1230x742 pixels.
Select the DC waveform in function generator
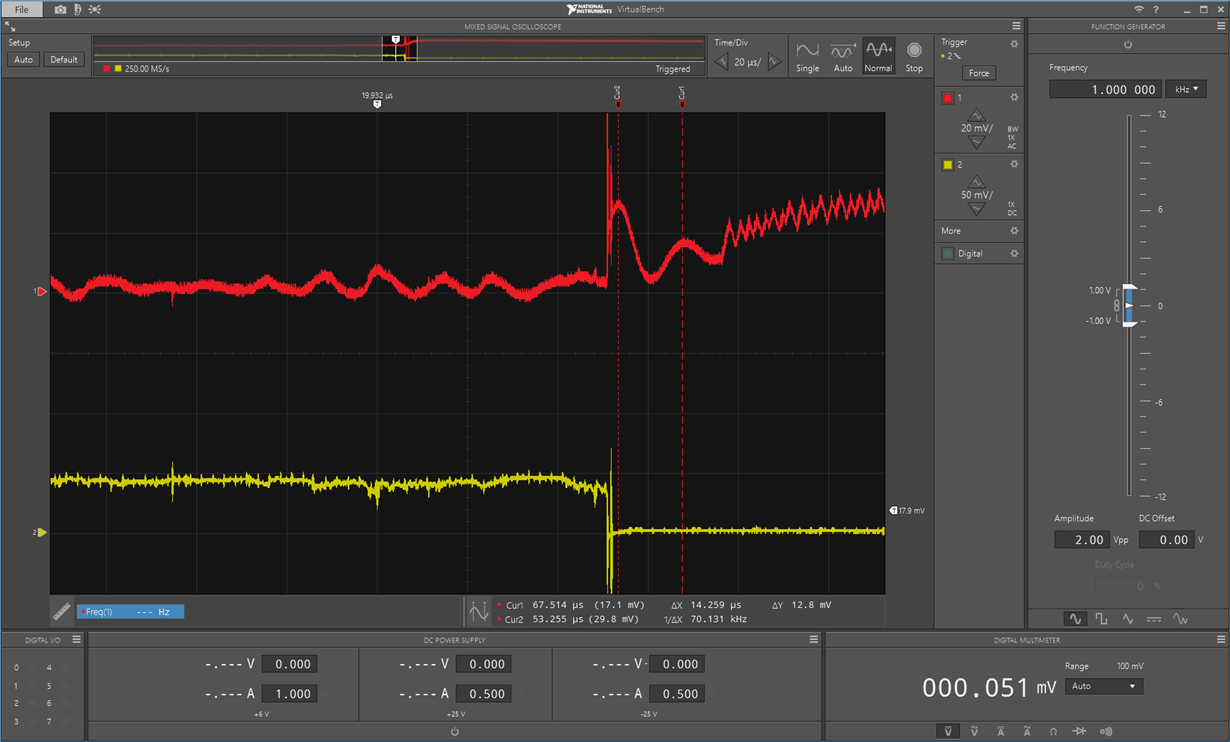point(1154,620)
